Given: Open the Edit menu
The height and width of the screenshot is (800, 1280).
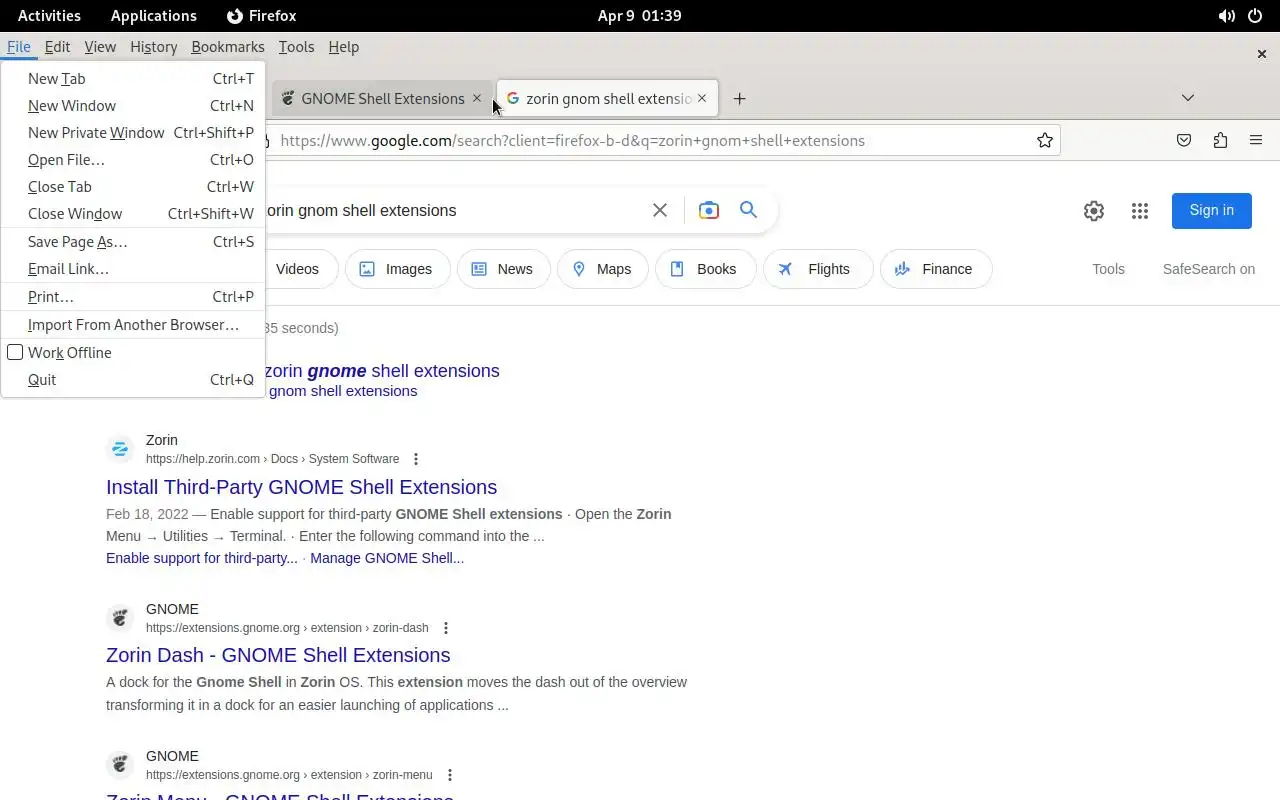Looking at the screenshot, I should click(57, 47).
